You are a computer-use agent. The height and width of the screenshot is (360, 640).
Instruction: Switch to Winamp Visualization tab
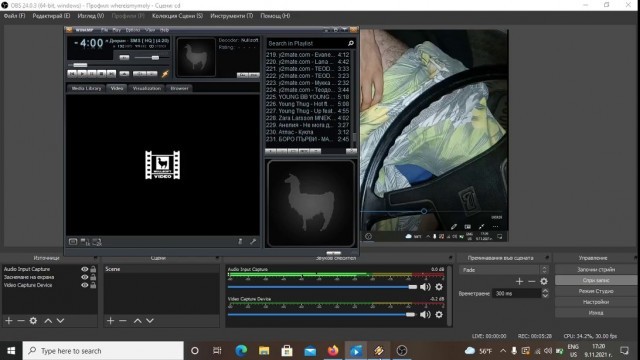pos(147,88)
